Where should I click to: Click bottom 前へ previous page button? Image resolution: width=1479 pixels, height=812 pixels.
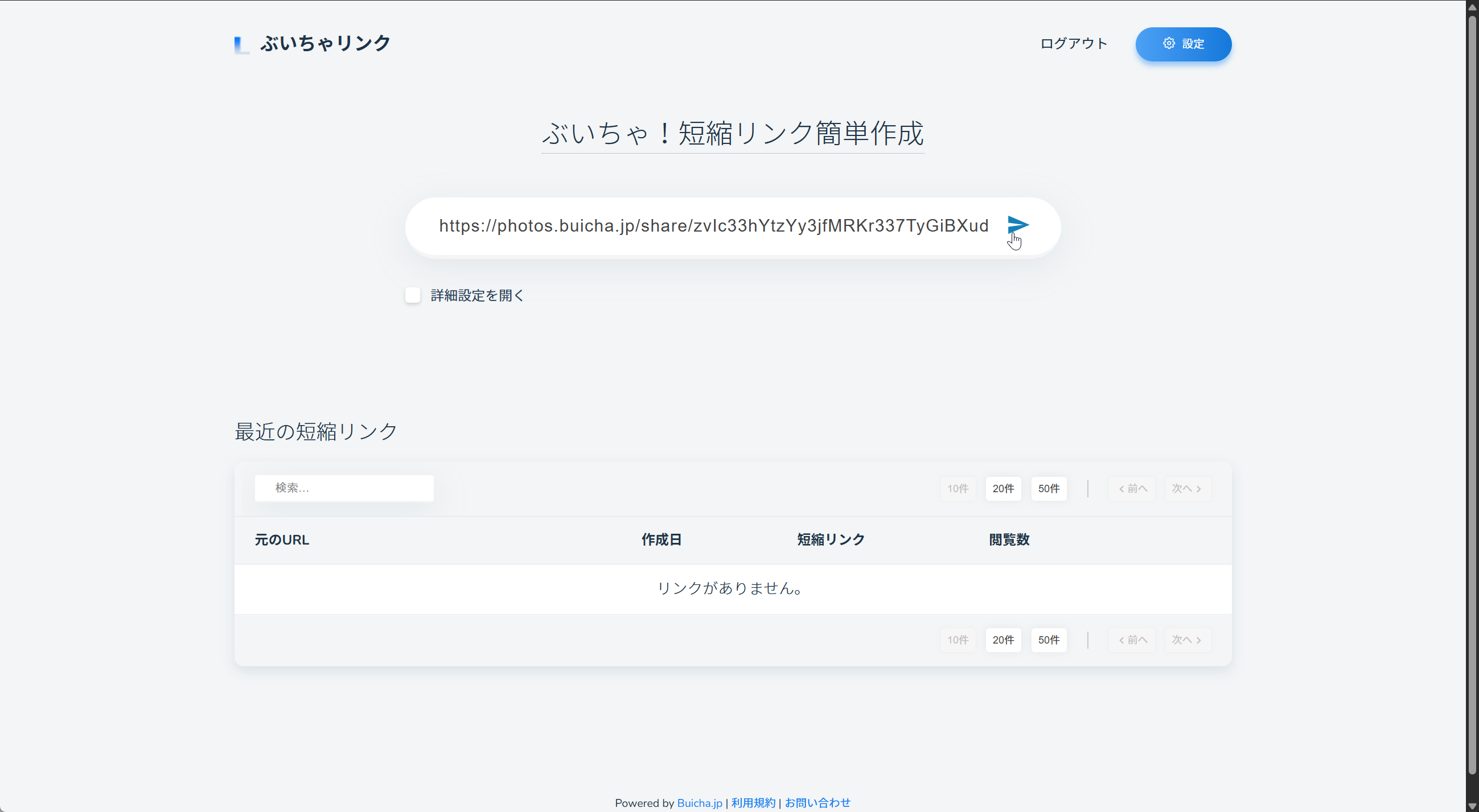tap(1132, 640)
